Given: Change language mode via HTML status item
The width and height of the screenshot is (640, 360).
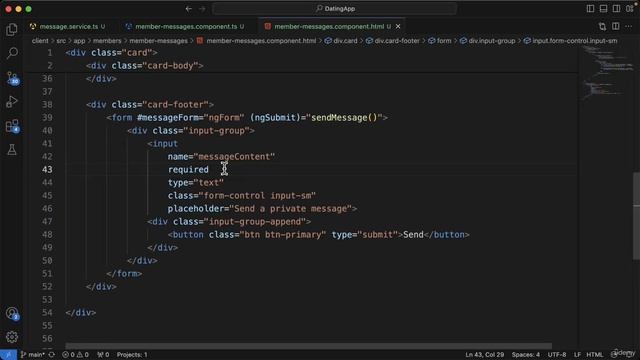Looking at the screenshot, I should pyautogui.click(x=595, y=355).
